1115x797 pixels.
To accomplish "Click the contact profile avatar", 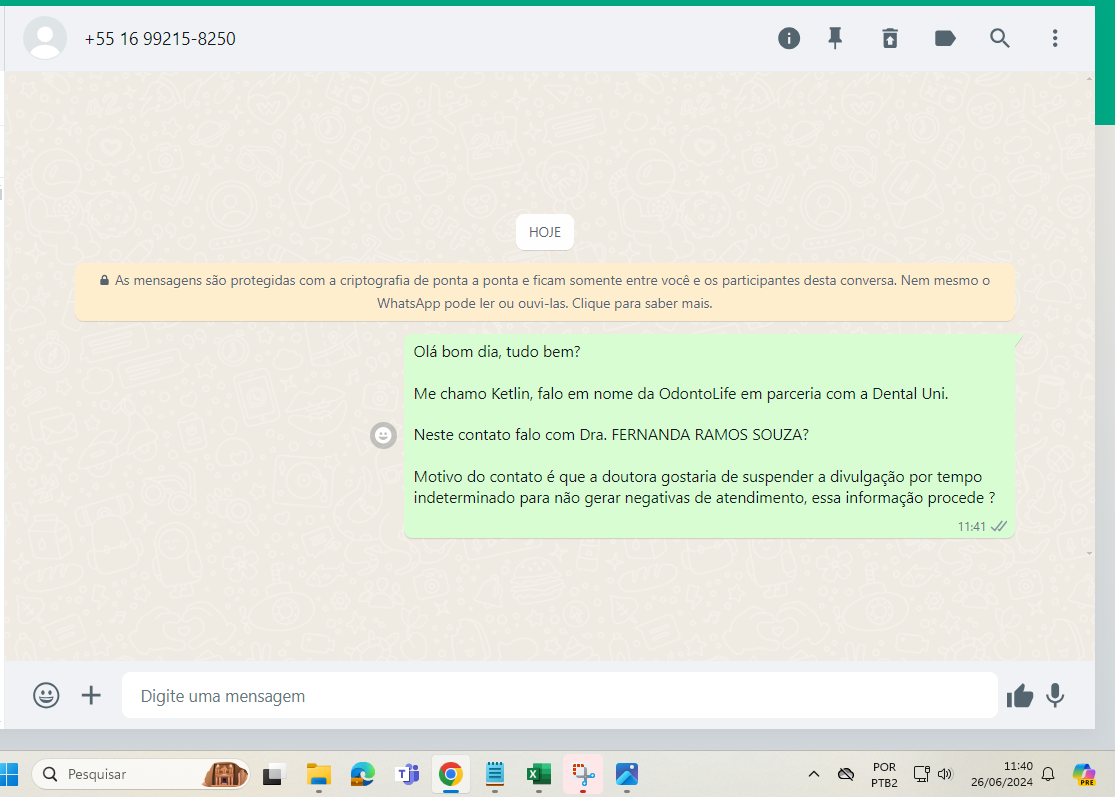I will pos(45,38).
